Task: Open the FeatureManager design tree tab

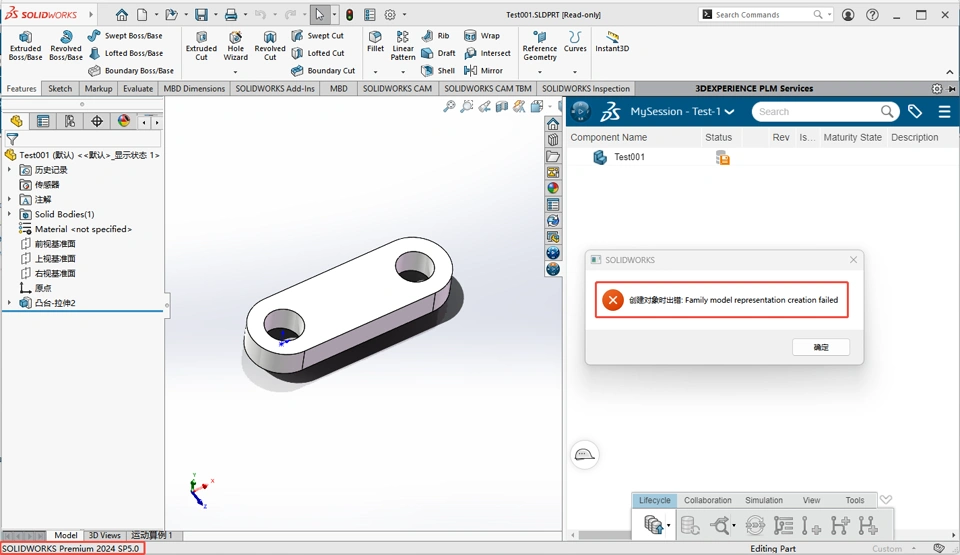Action: click(x=17, y=121)
